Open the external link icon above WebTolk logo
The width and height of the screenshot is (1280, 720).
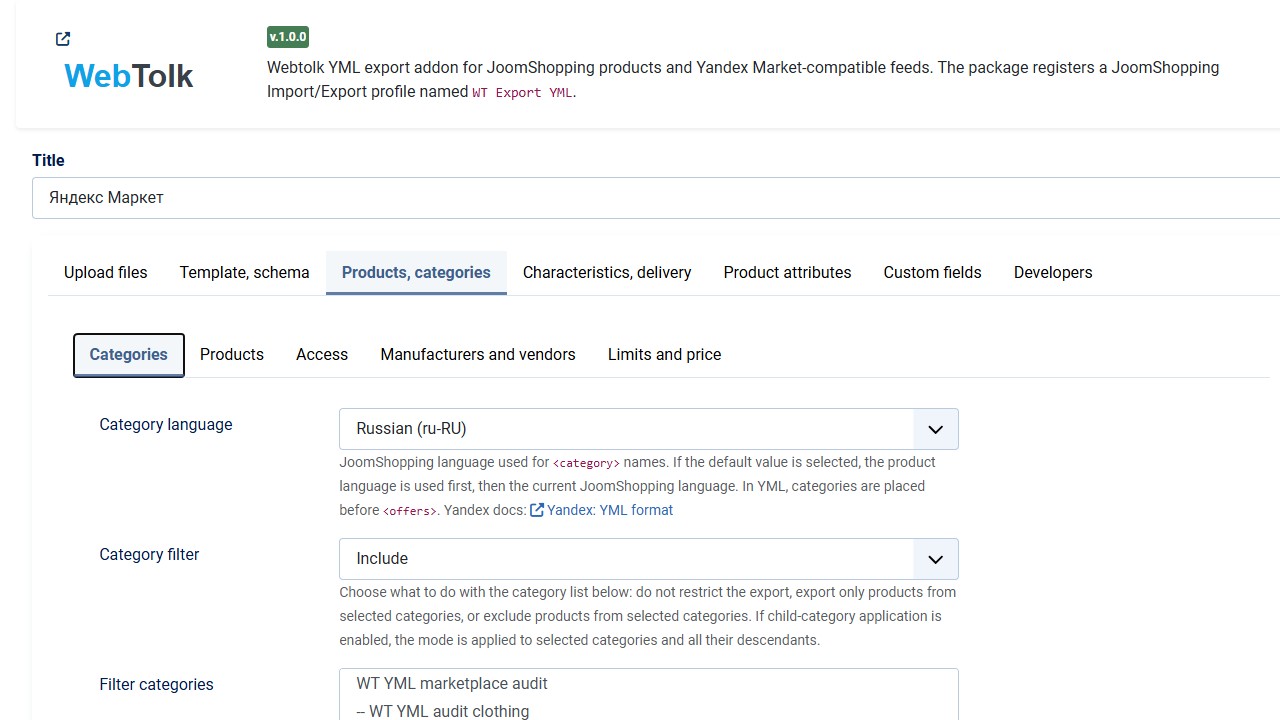click(63, 39)
